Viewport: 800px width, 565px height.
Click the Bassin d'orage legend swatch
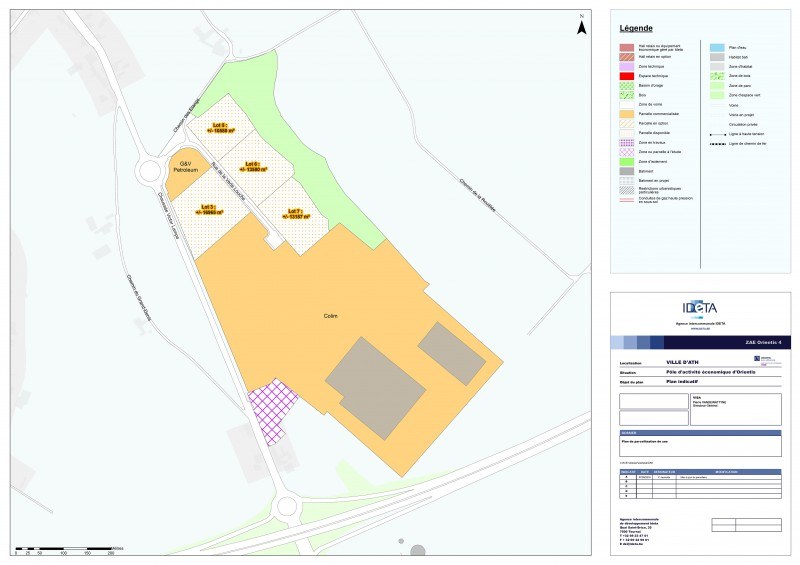tap(627, 86)
